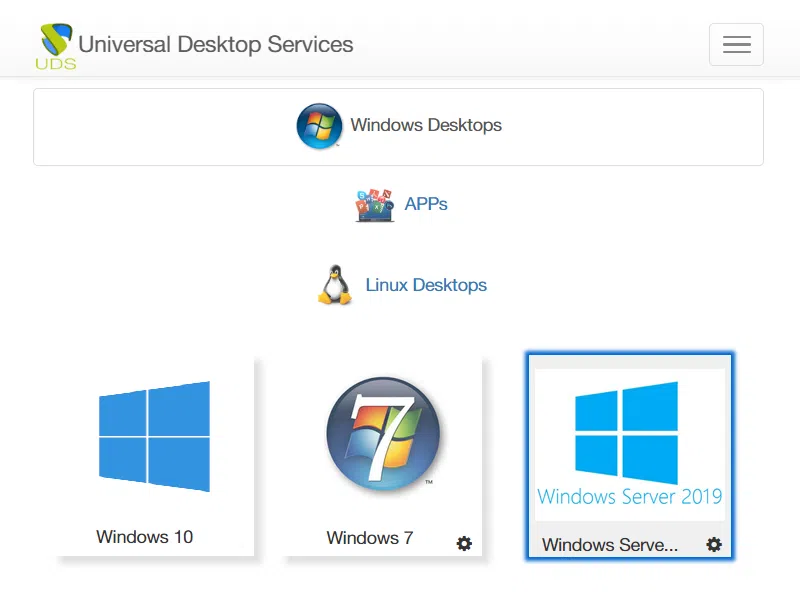
Task: Click the APPs colorful applications icon
Action: pyautogui.click(x=374, y=205)
